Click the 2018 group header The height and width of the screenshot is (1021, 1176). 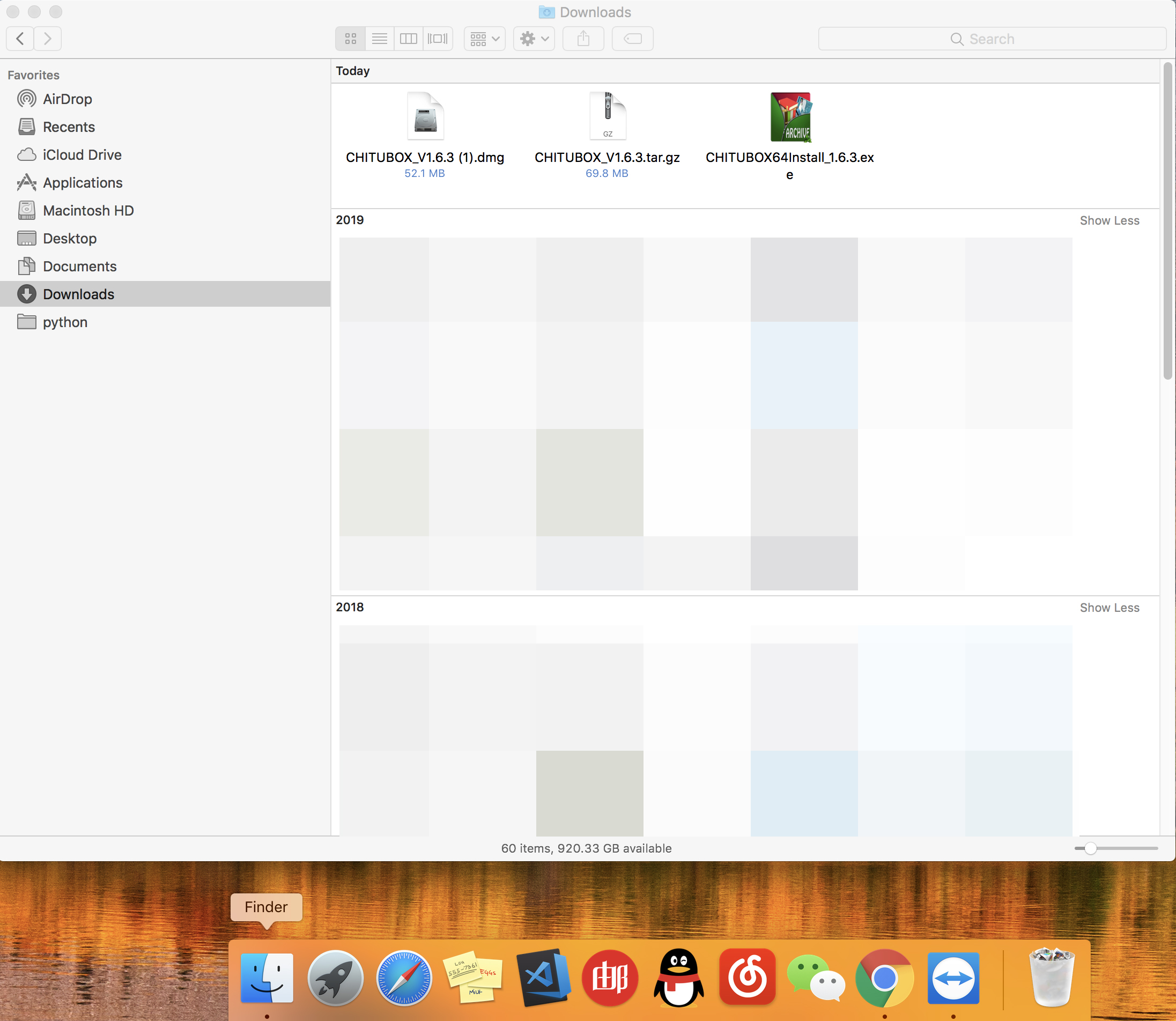pos(350,608)
